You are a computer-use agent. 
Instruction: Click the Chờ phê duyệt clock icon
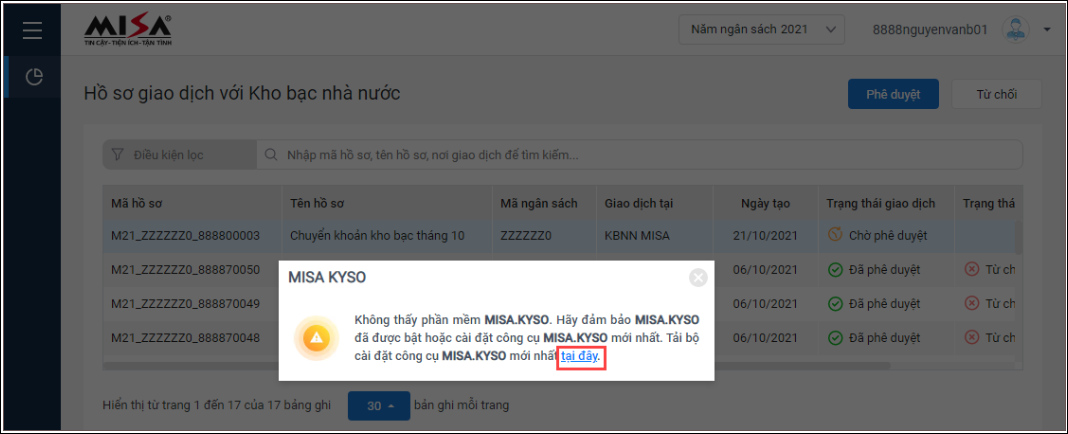(835, 235)
